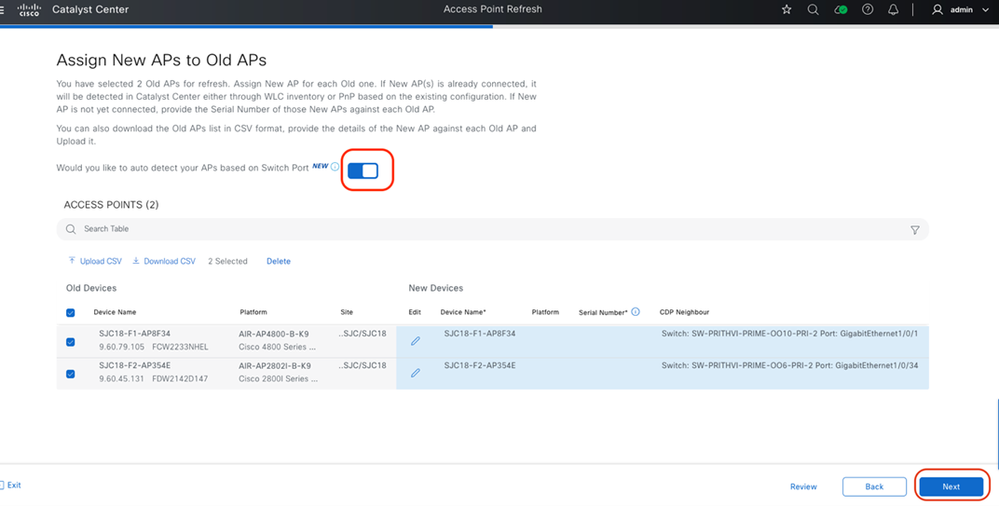This screenshot has width=999, height=506.
Task: Click old device name SJC18-F1-AP8F34
Action: click(134, 333)
